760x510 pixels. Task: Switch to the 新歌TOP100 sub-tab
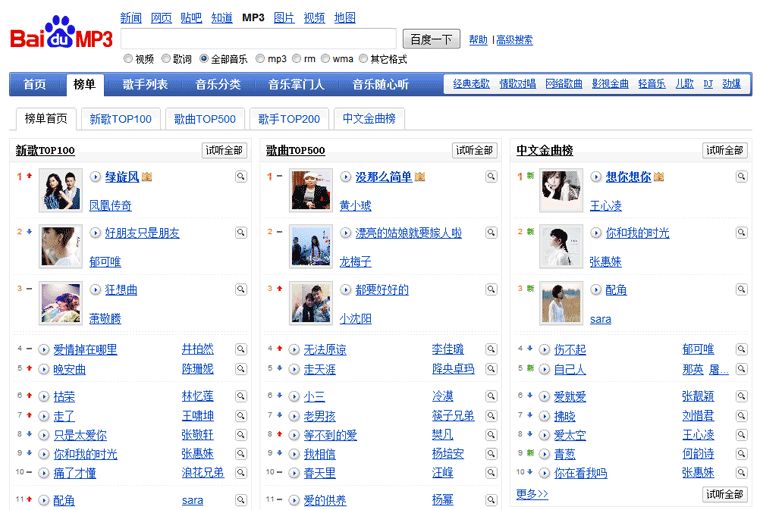(121, 119)
